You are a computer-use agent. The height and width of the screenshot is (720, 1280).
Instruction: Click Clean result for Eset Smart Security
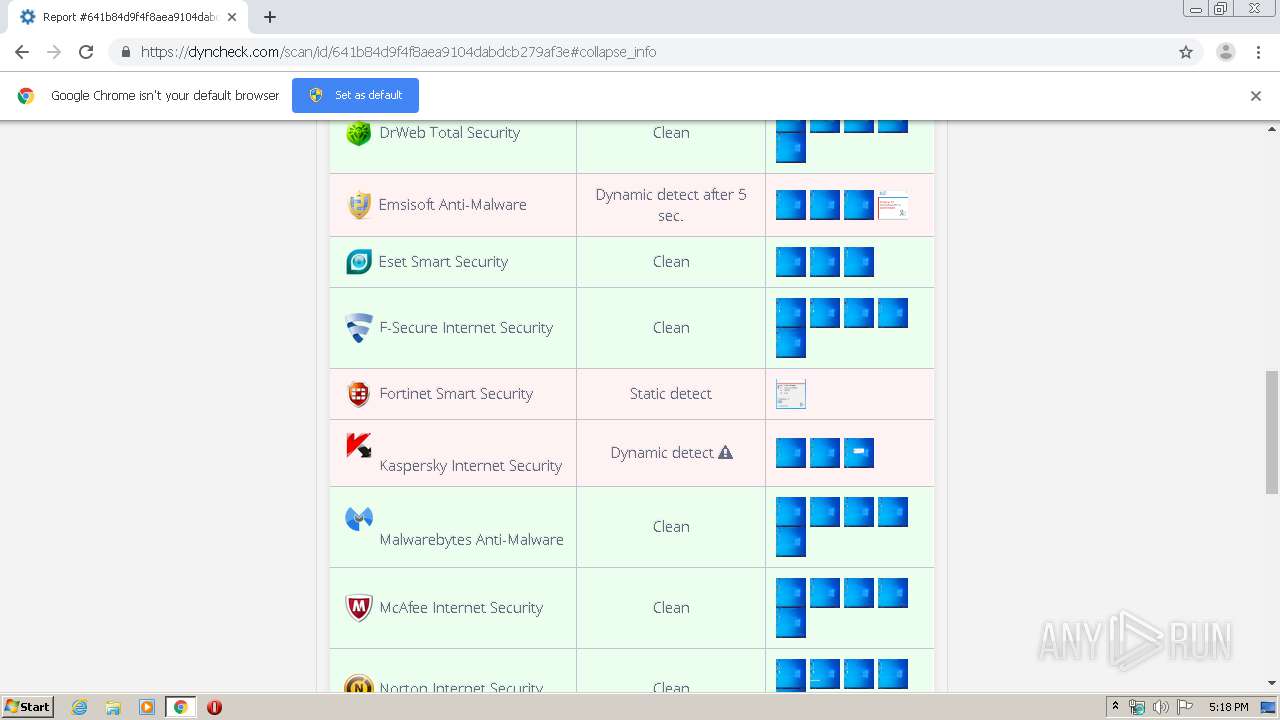point(671,262)
